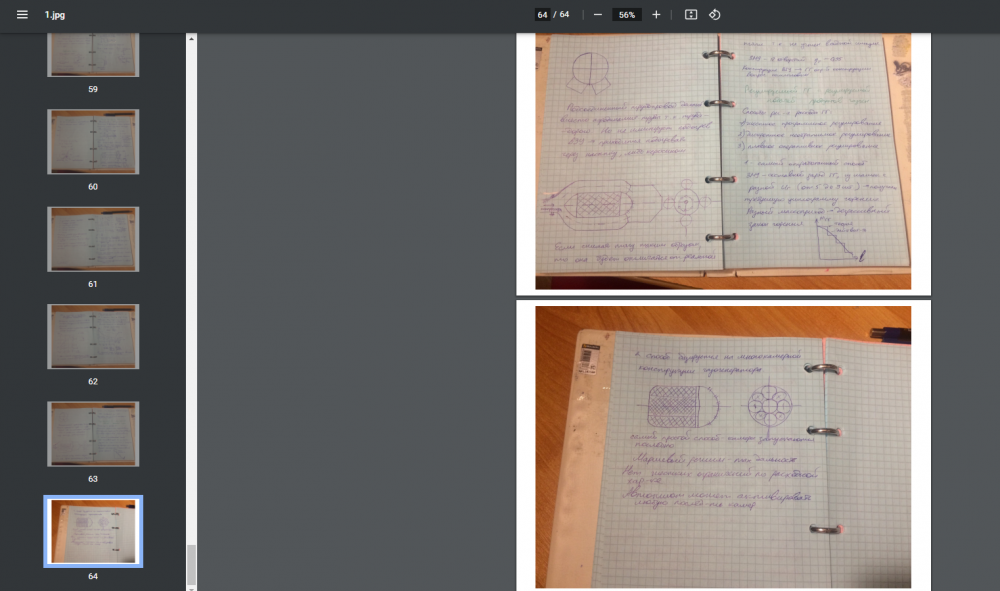Click the sidebar scrollbar up arrow

pyautogui.click(x=191, y=39)
